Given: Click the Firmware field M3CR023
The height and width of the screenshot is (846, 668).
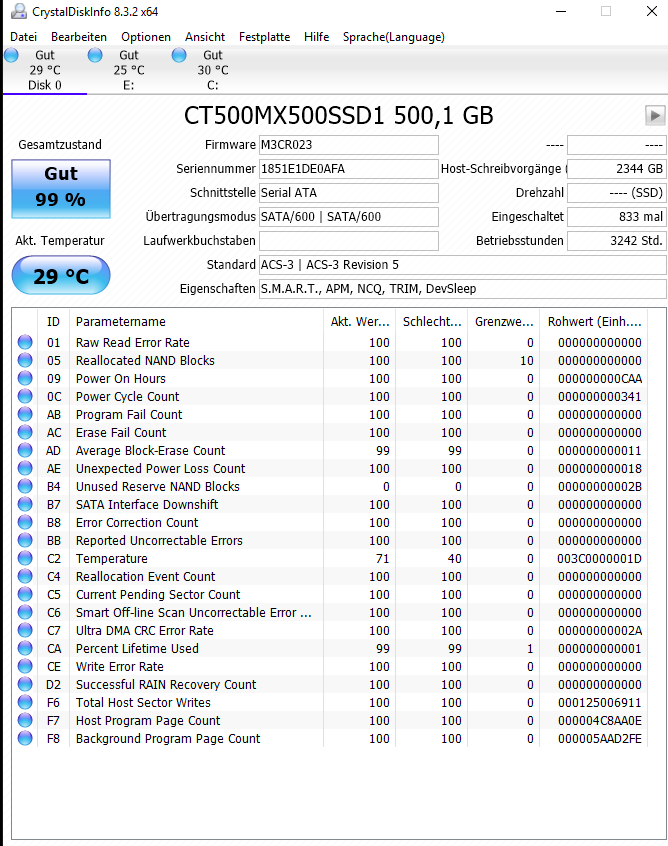Looking at the screenshot, I should tap(349, 145).
